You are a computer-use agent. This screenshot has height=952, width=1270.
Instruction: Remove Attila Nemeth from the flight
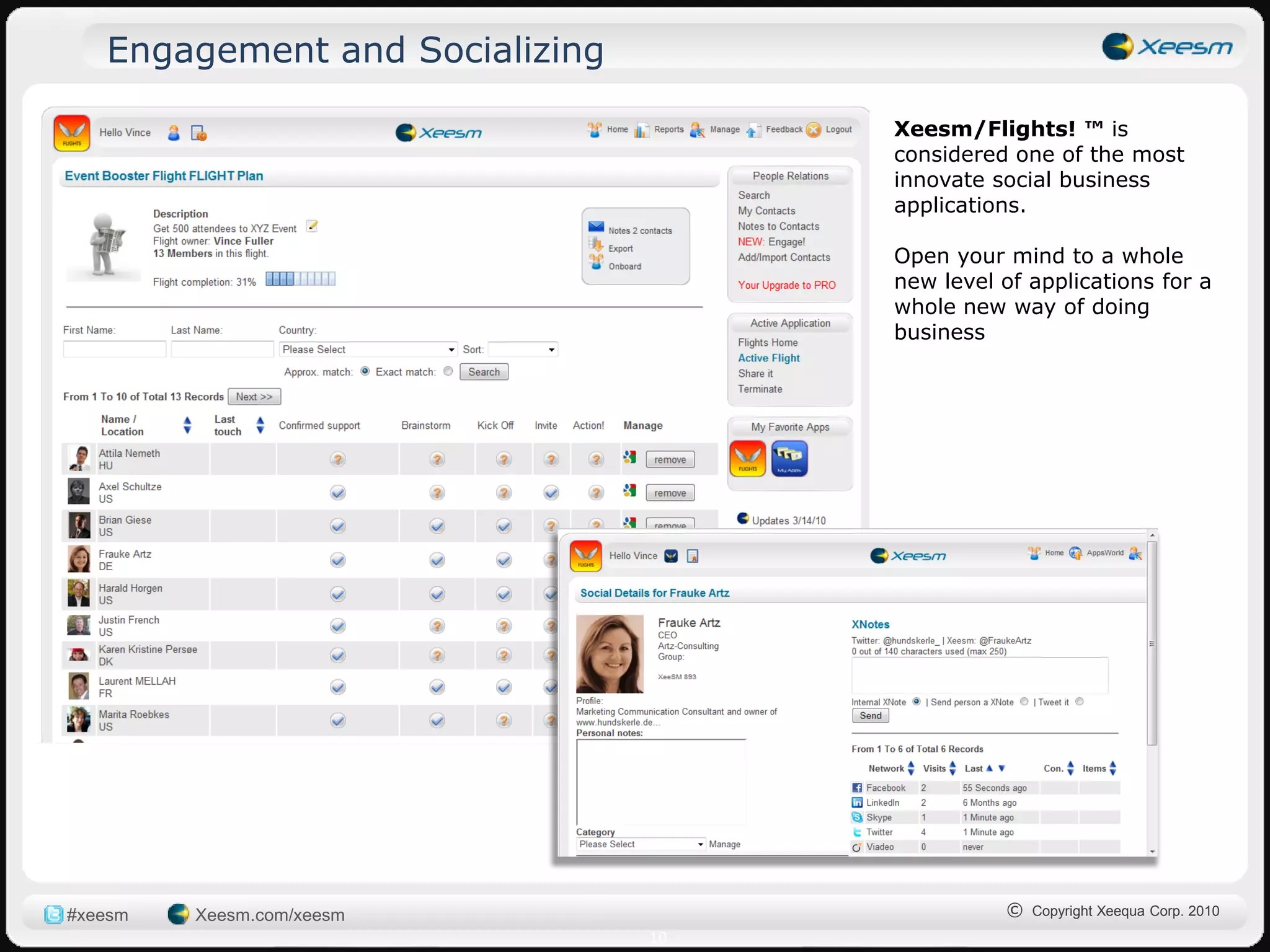coord(670,460)
